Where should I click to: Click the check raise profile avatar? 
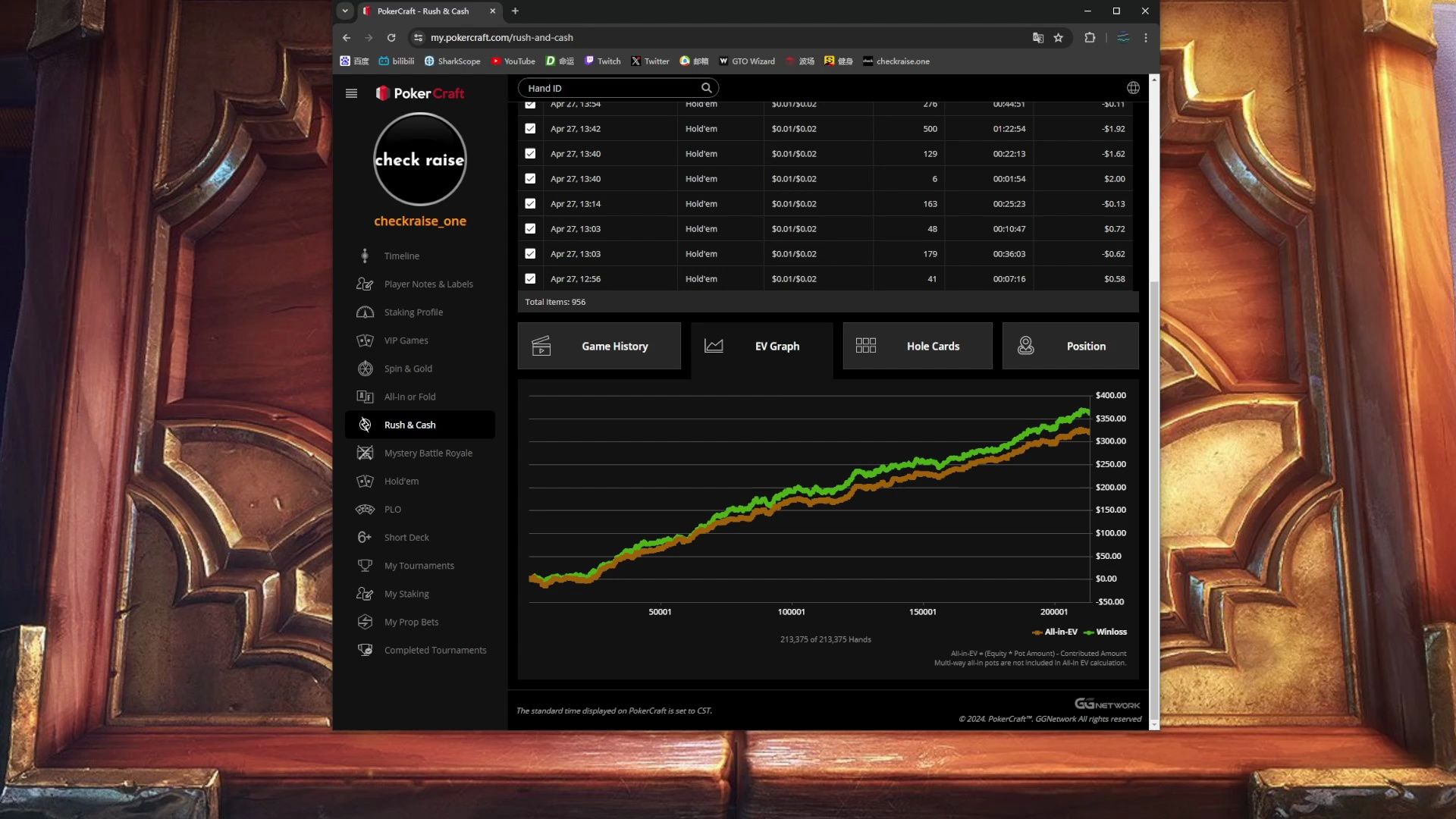coord(419,159)
